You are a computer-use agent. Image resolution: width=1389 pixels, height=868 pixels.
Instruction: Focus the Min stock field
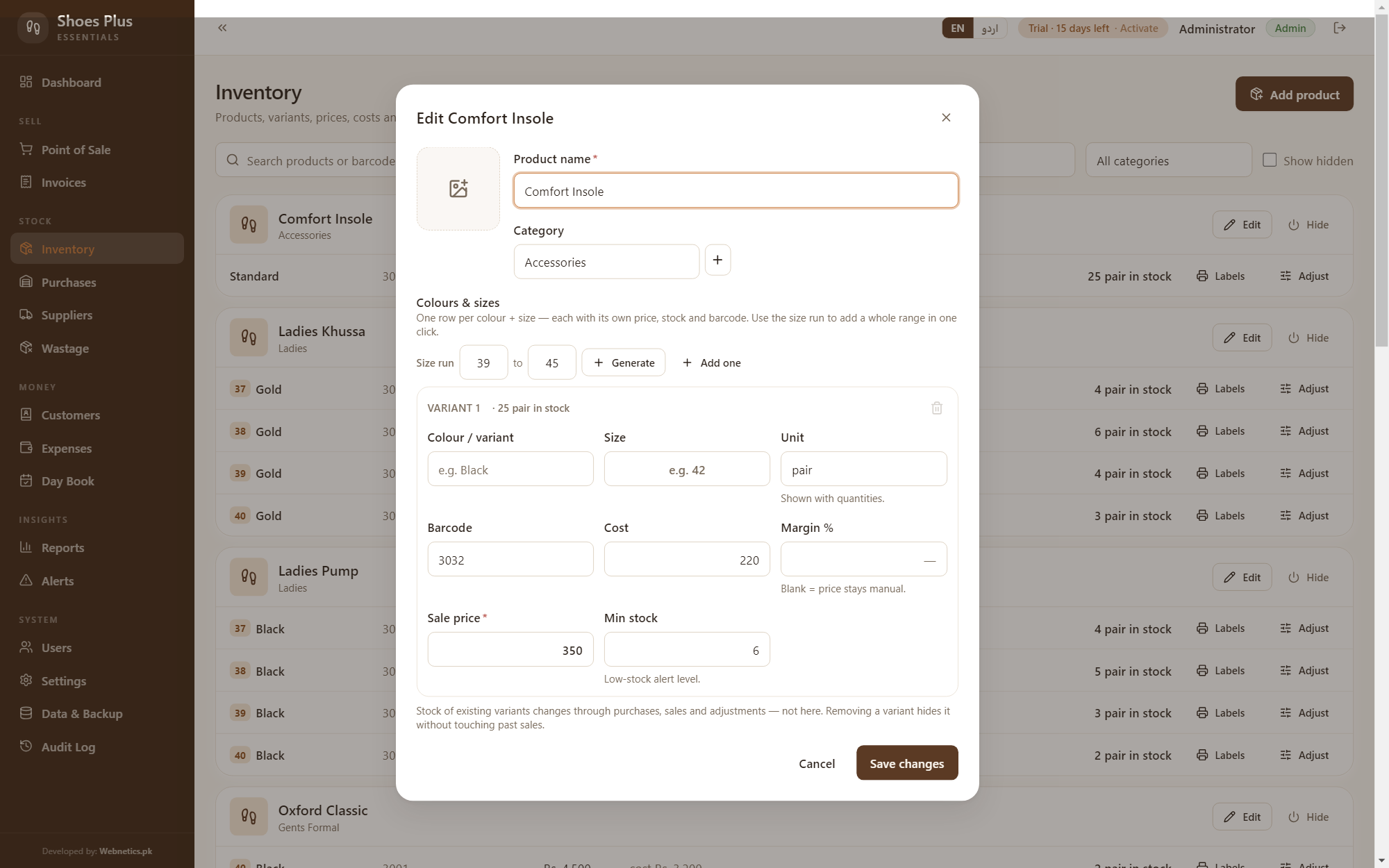coord(687,649)
